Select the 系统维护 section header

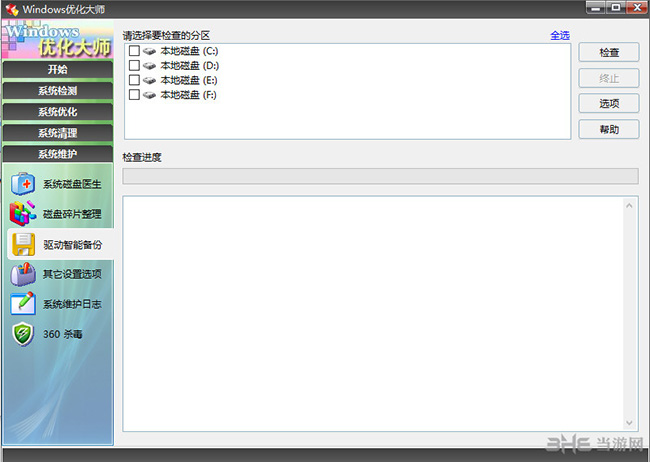click(x=58, y=154)
